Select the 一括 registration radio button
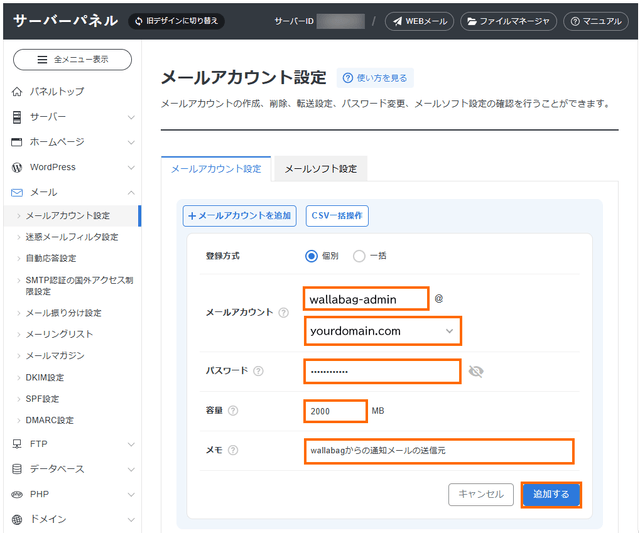Image resolution: width=640 pixels, height=533 pixels. pyautogui.click(x=359, y=256)
